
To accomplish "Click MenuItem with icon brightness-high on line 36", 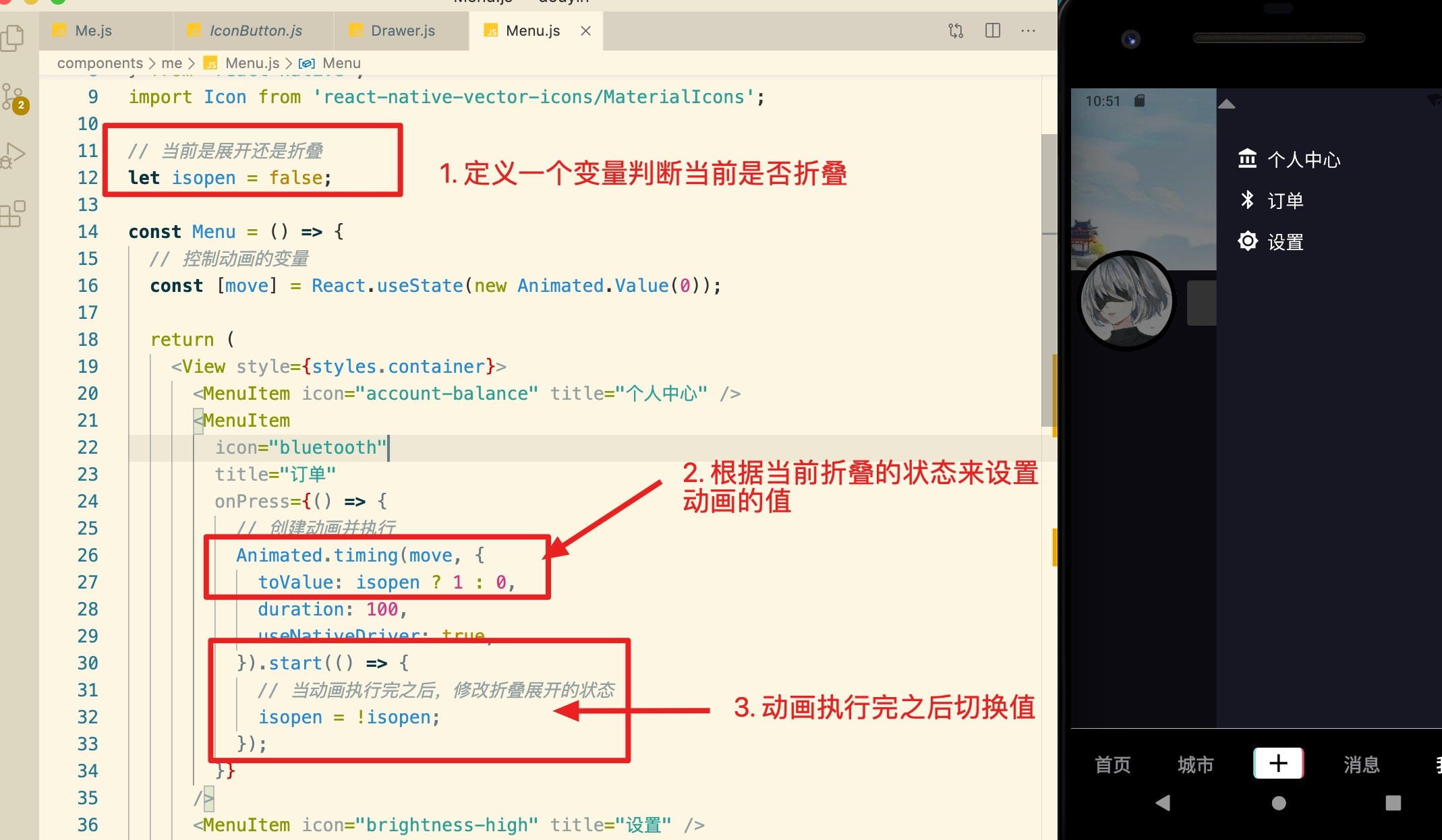I will click(x=449, y=825).
